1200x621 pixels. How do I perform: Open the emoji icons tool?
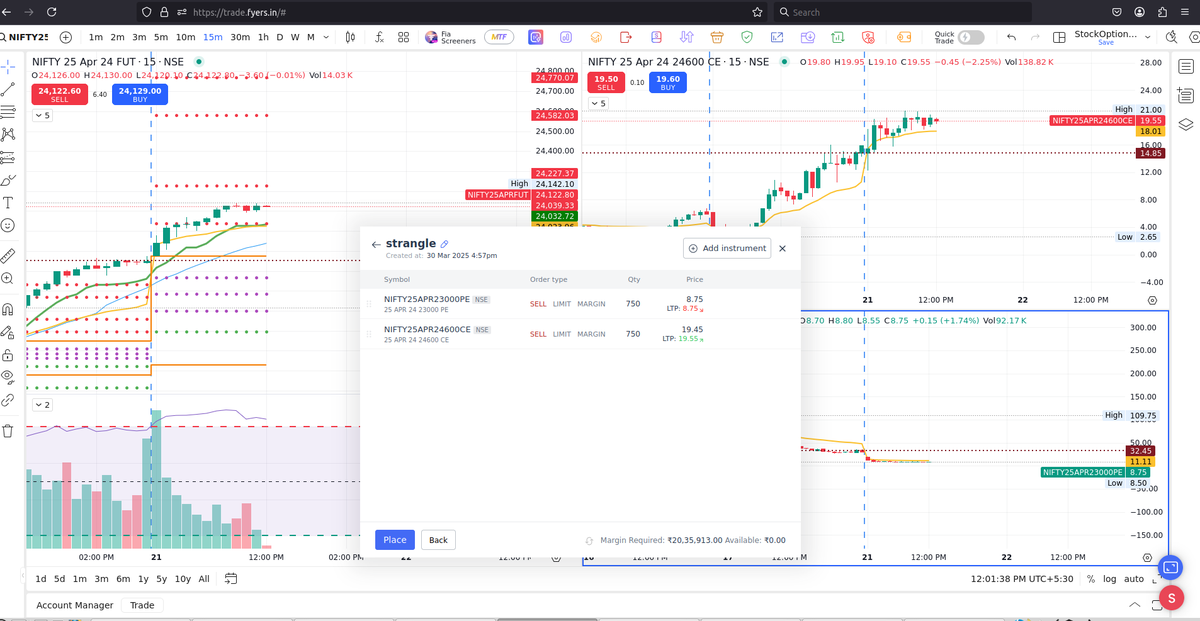point(8,226)
